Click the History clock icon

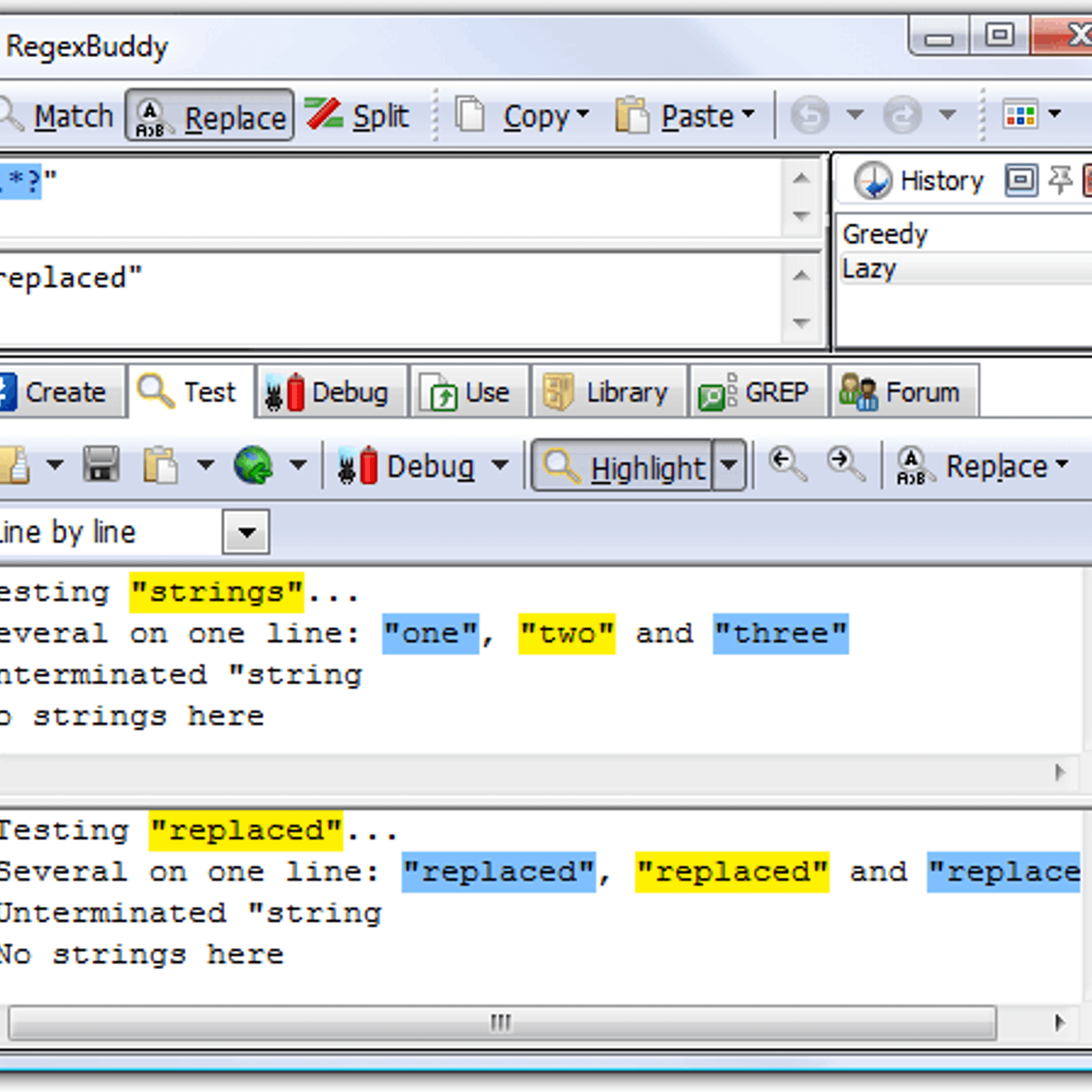pyautogui.click(x=873, y=181)
